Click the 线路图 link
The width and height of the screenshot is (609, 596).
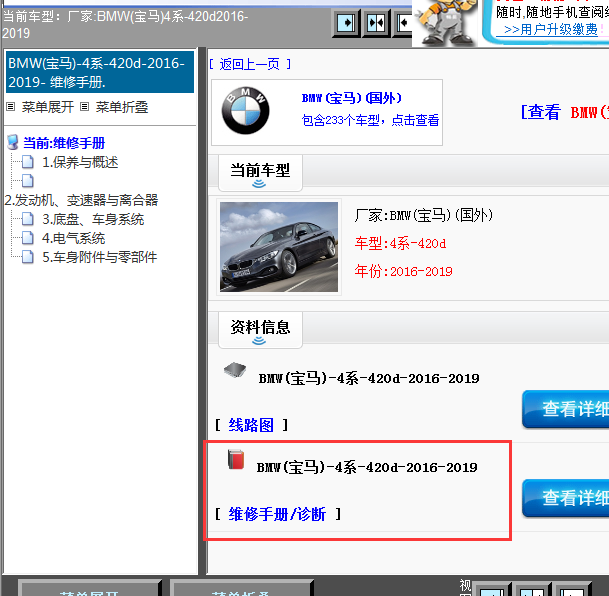(x=251, y=425)
